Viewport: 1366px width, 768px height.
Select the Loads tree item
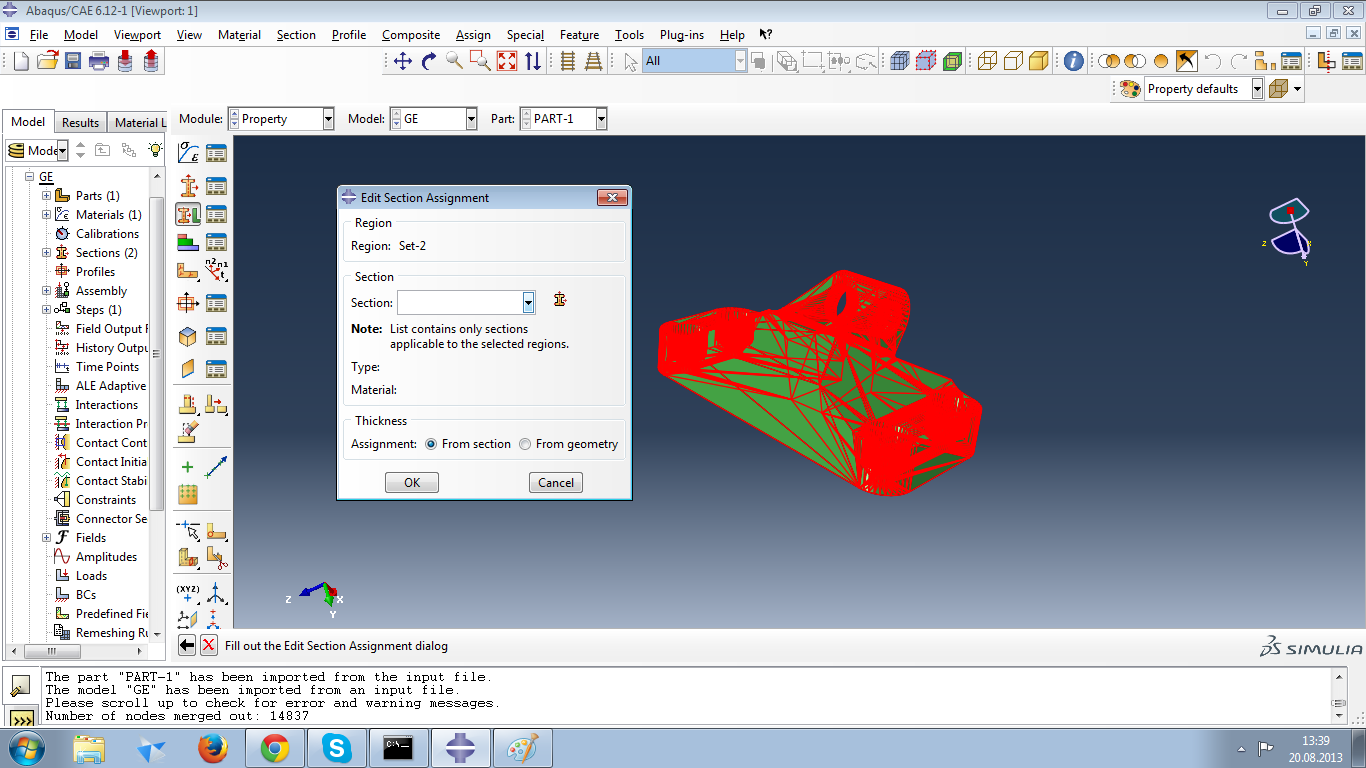point(91,576)
